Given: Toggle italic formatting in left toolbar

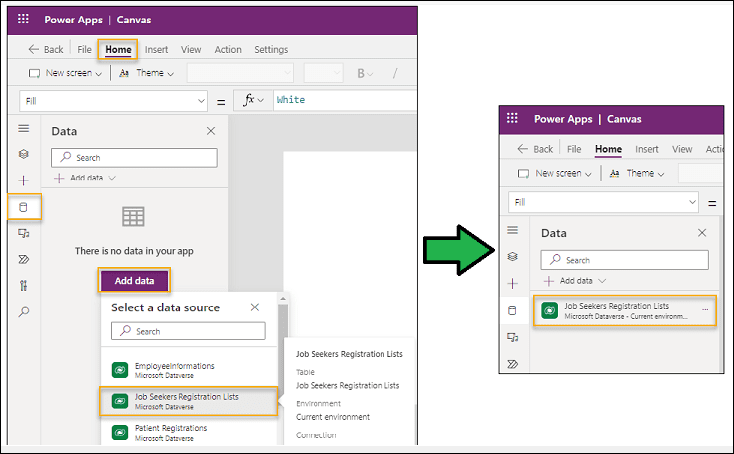Looking at the screenshot, I should [x=395, y=73].
